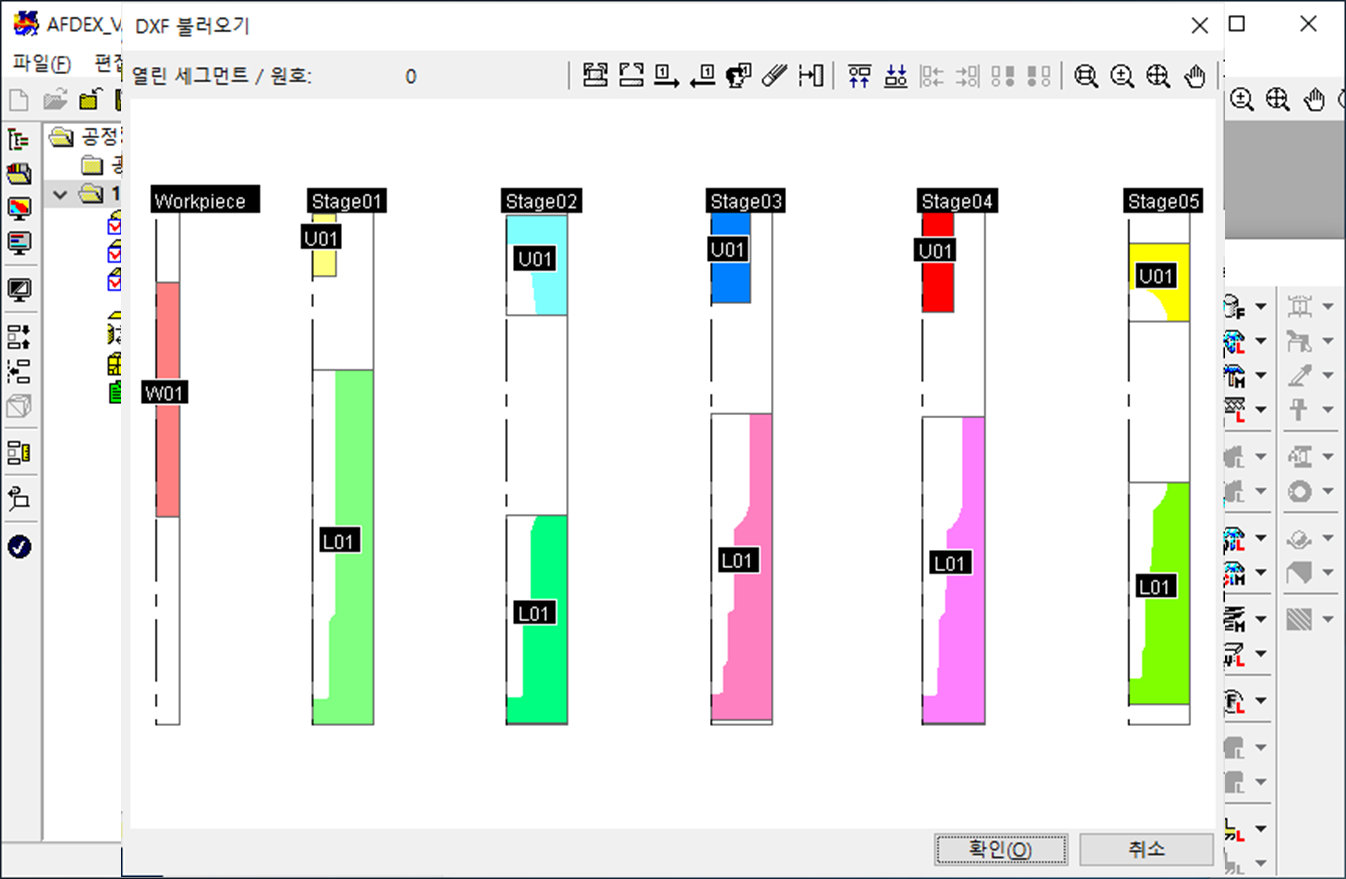Select the L01 die label in Stage05
This screenshot has height=879, width=1346.
pos(1155,587)
